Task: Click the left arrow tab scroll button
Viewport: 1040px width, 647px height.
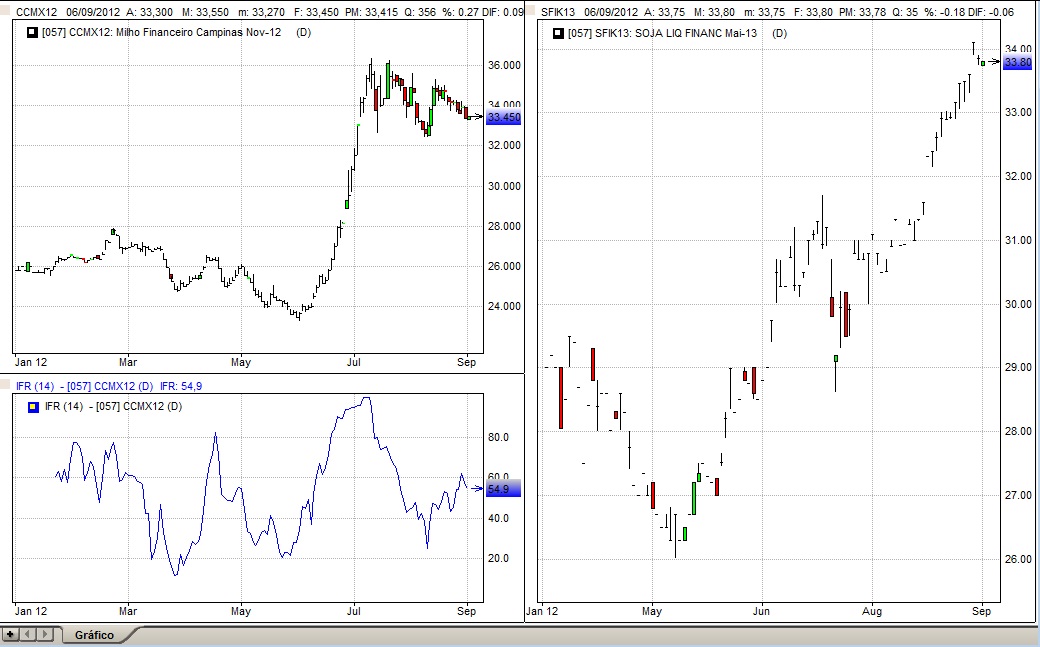Action: click(x=28, y=634)
